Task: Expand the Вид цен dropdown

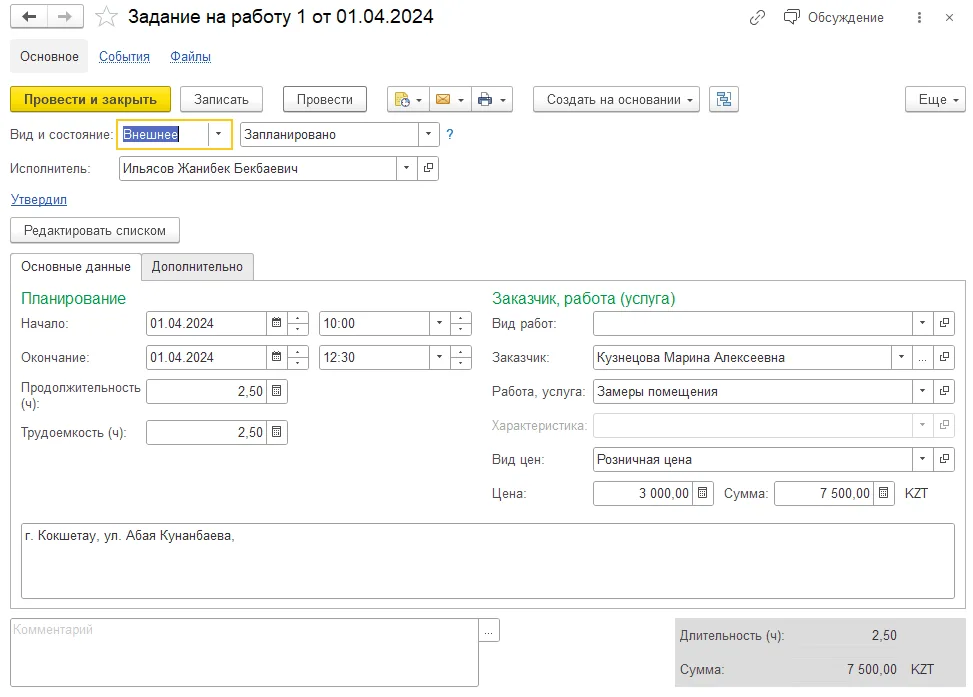Action: point(922,459)
